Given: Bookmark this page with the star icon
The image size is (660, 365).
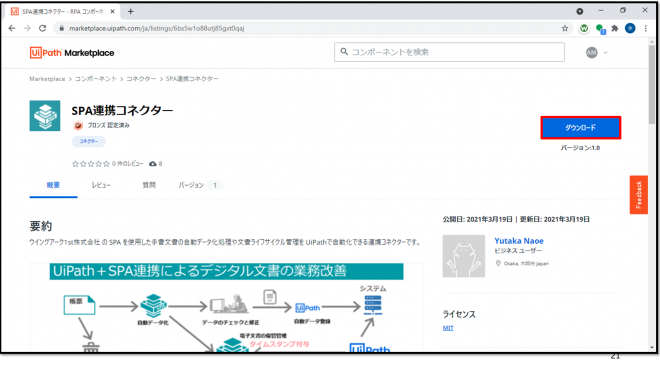Looking at the screenshot, I should (565, 28).
